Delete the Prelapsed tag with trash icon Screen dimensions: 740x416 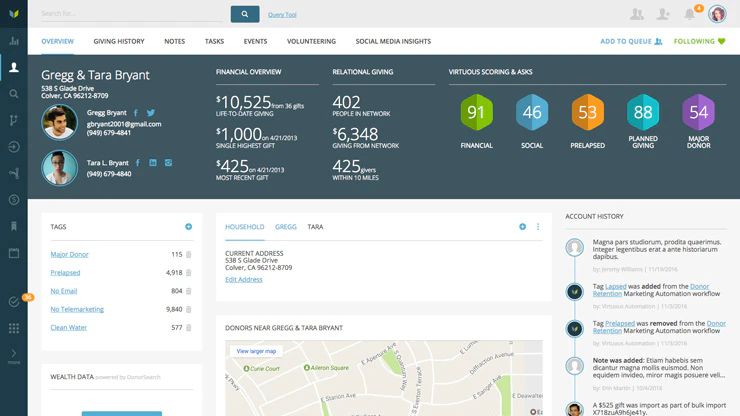[x=188, y=273]
